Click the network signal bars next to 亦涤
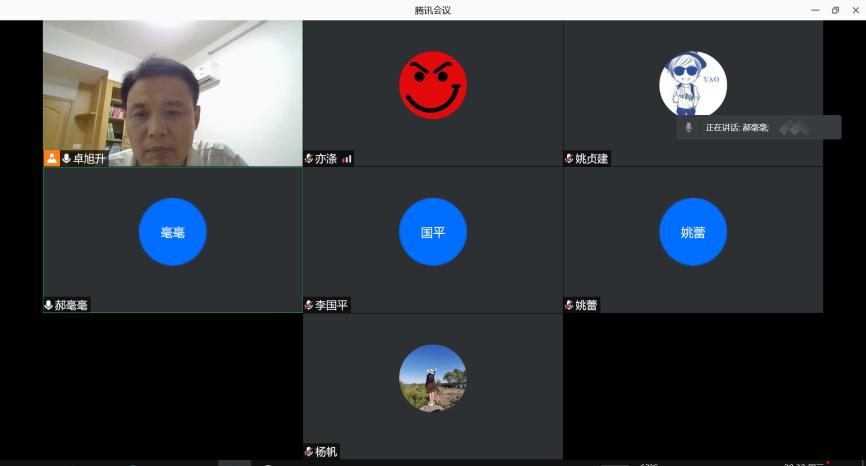This screenshot has width=866, height=466. click(x=347, y=158)
